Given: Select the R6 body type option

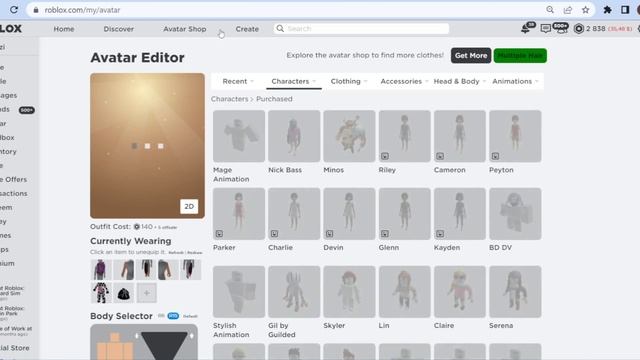Looking at the screenshot, I should coord(161,316).
